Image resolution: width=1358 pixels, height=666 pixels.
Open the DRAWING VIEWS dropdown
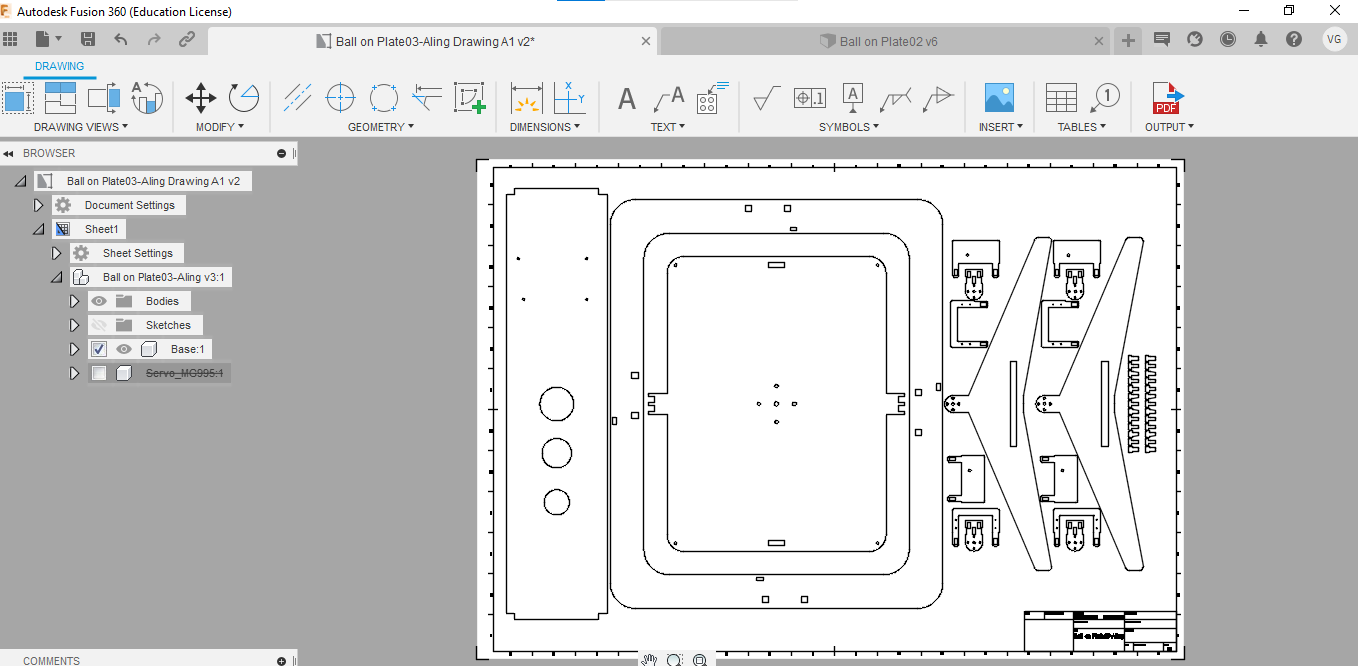pyautogui.click(x=81, y=127)
